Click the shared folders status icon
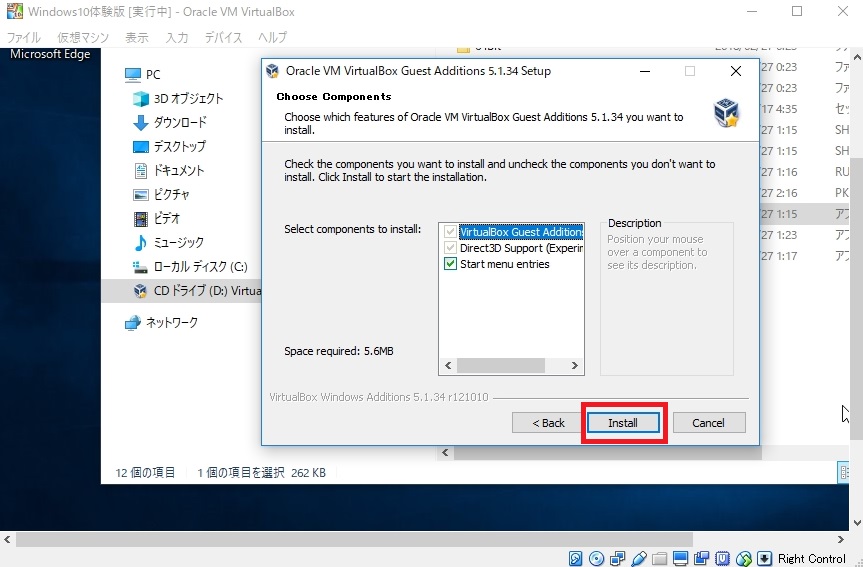 click(x=659, y=558)
